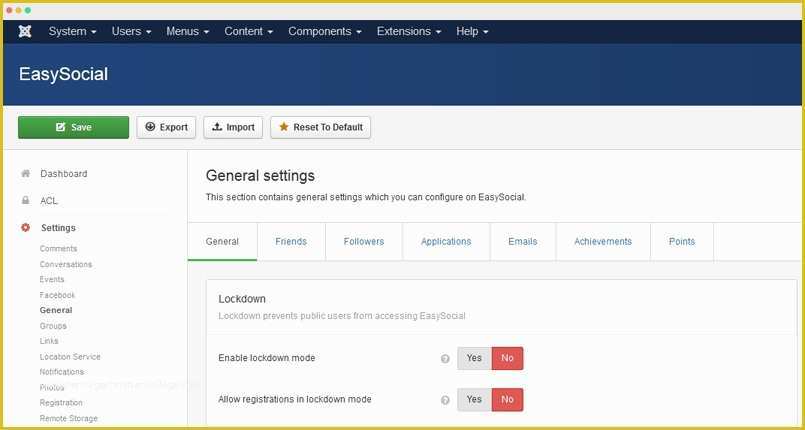805x430 pixels.
Task: Click the green Save button
Action: click(73, 127)
